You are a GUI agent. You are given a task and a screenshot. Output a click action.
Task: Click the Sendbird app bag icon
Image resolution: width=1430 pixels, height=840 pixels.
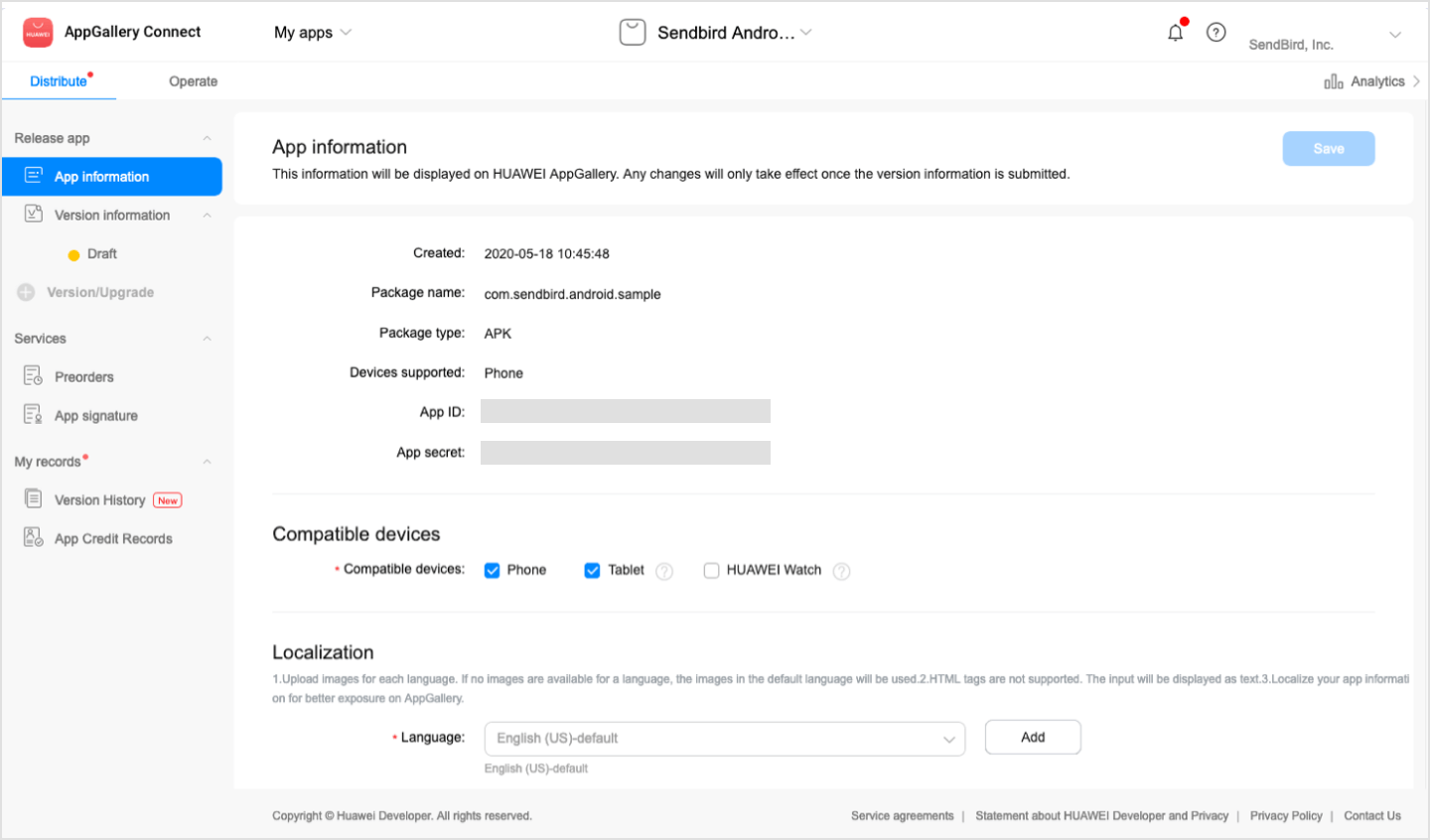[x=633, y=33]
